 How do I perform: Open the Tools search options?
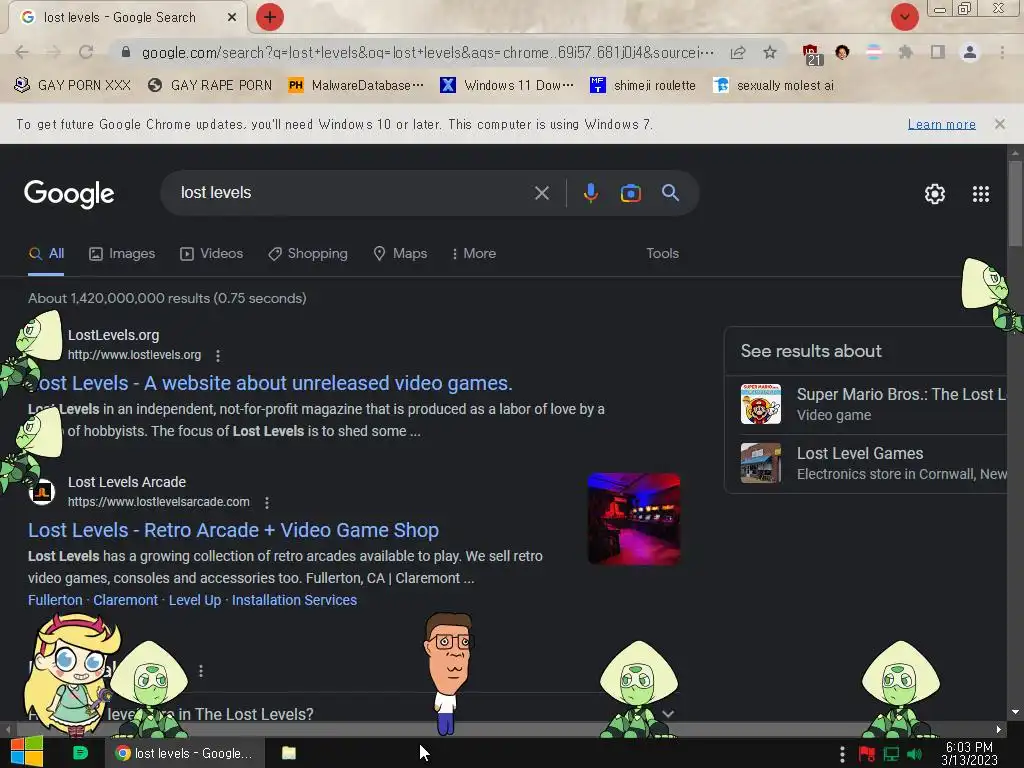point(662,253)
